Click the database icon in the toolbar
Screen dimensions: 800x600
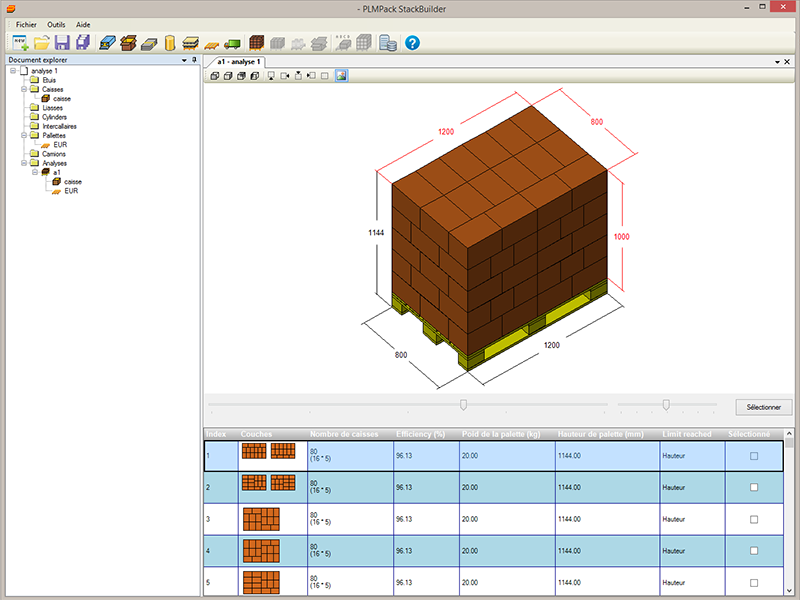[x=388, y=43]
